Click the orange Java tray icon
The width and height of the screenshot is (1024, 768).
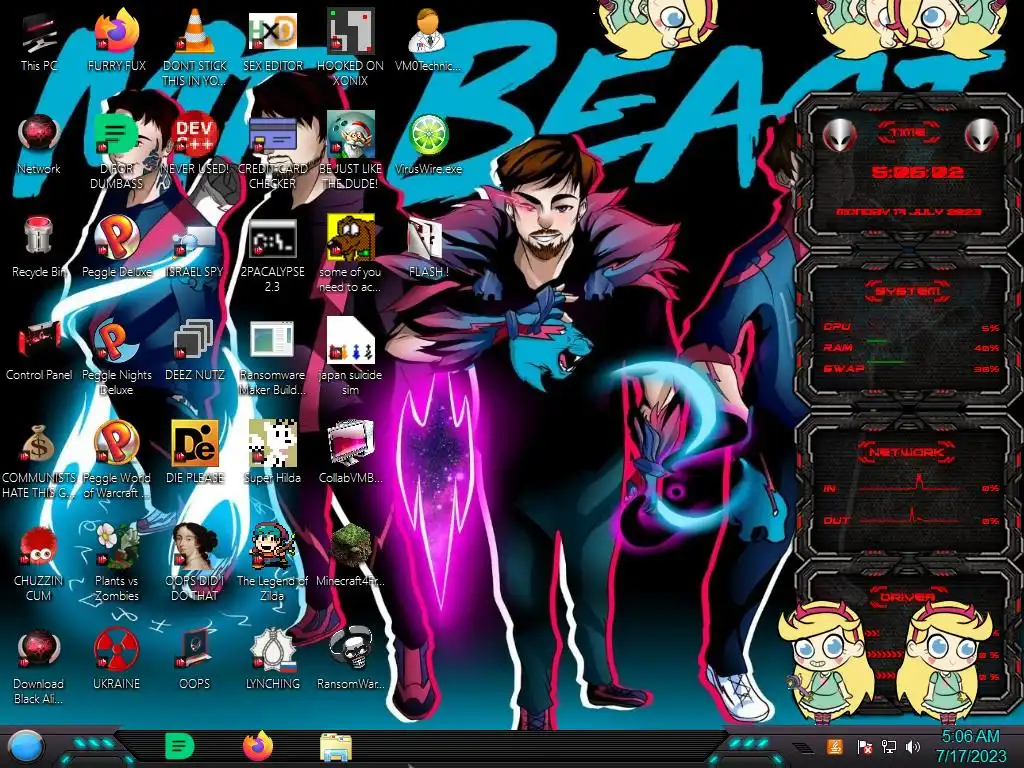[835, 746]
